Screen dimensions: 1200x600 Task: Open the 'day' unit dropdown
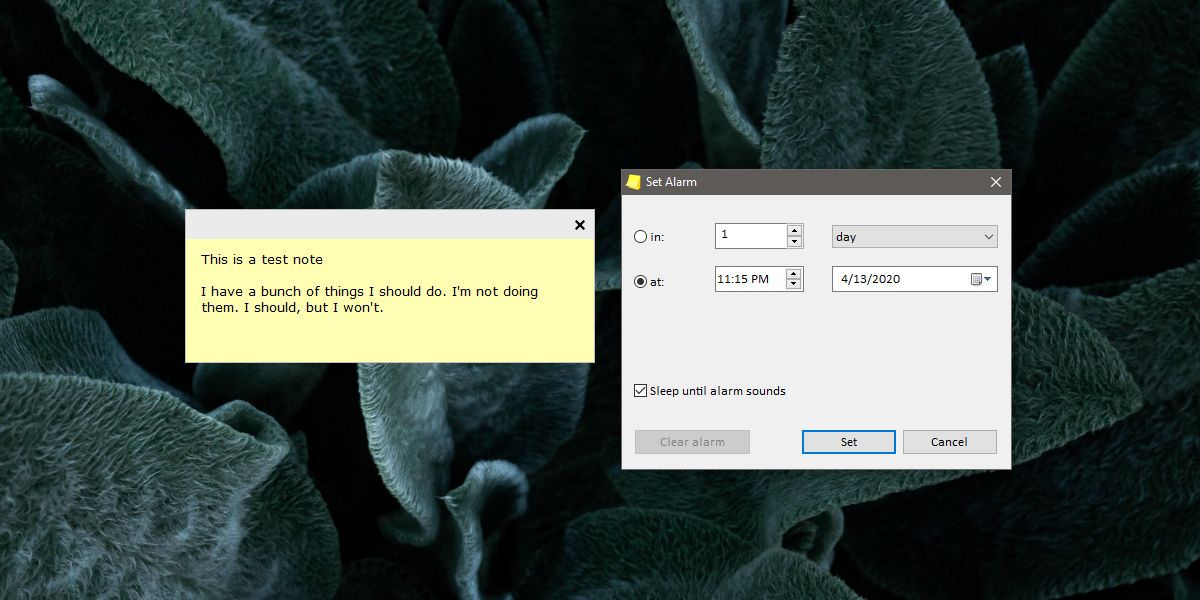(x=915, y=237)
